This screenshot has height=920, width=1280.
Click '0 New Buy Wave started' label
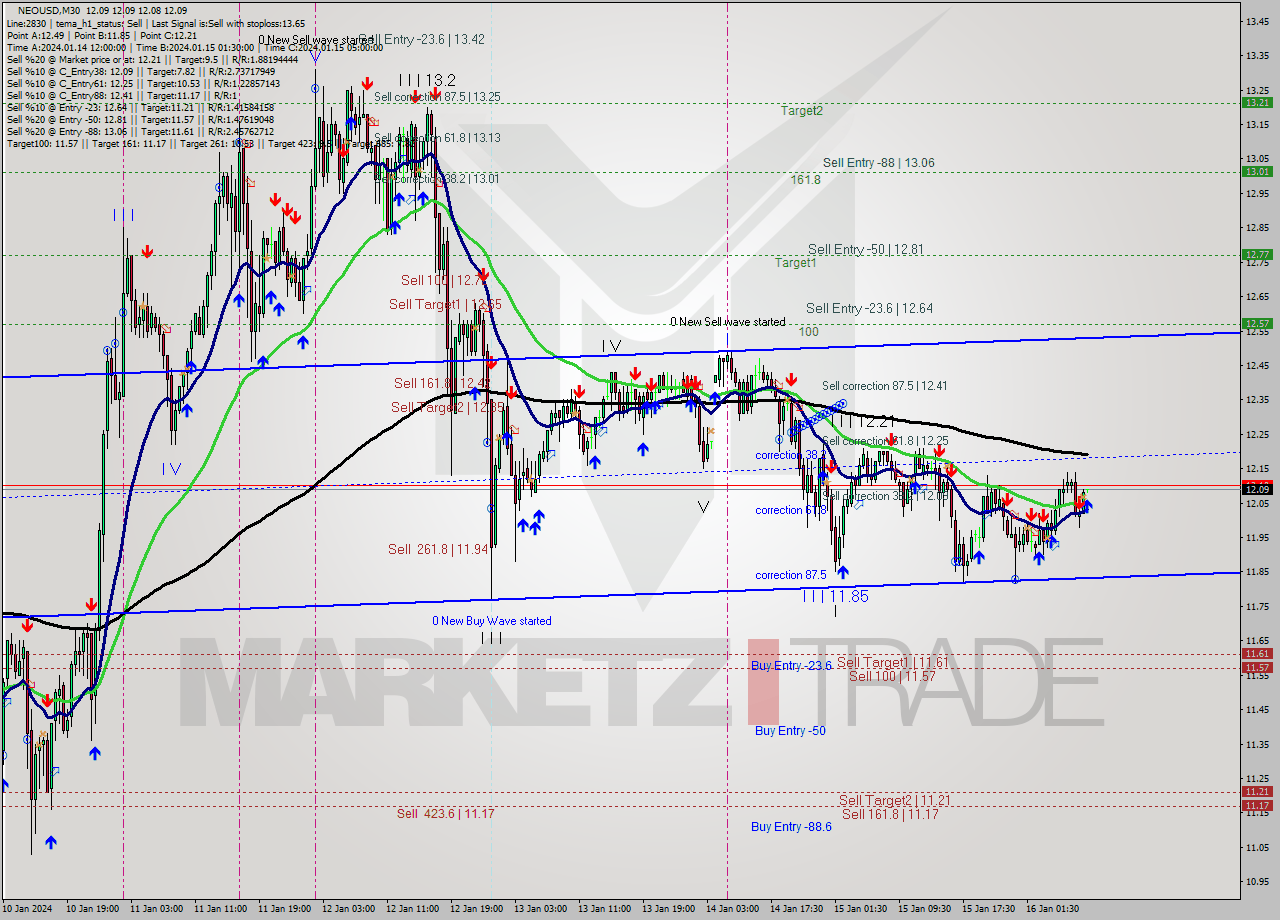(x=492, y=621)
